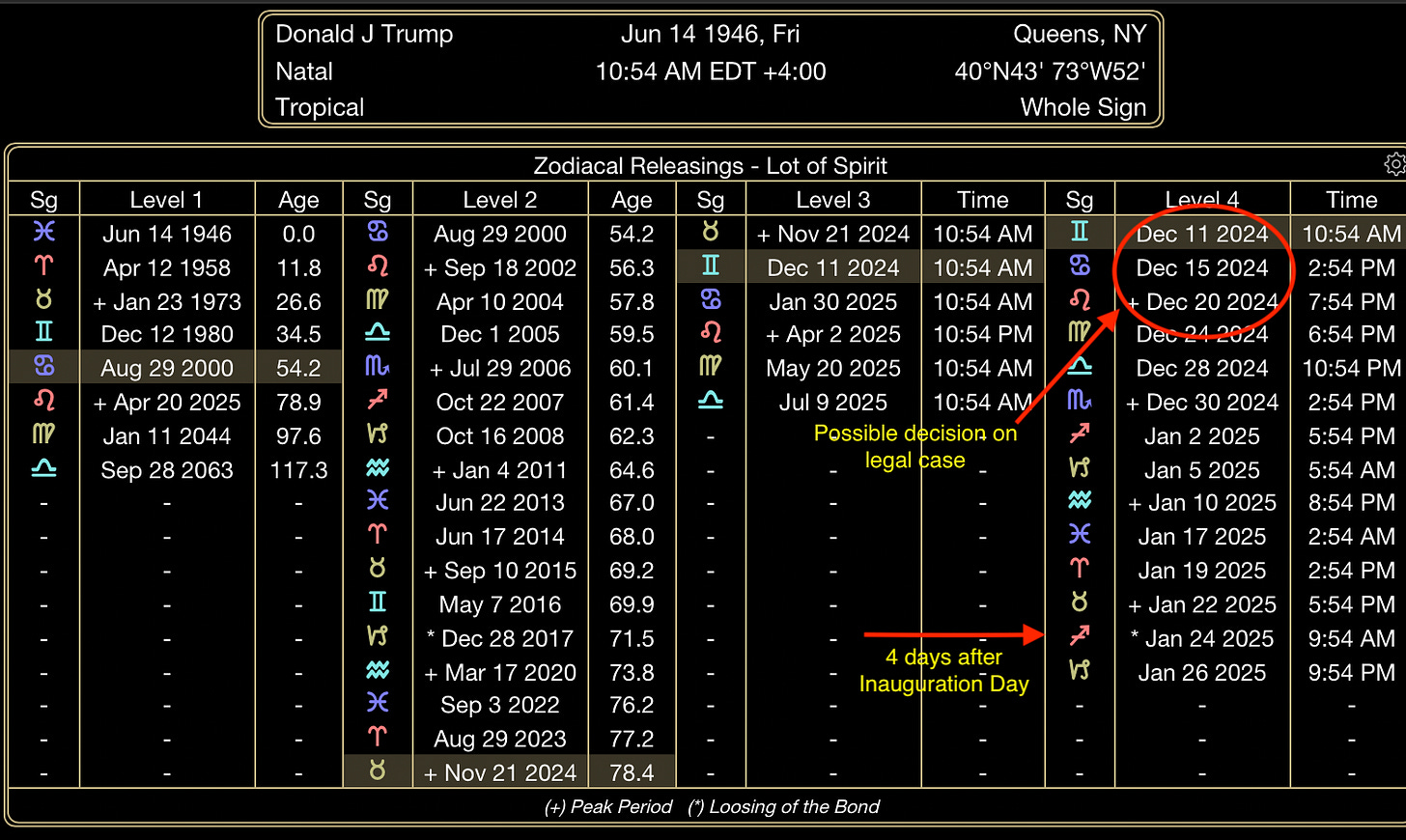Click the Zodiacal Releasings - Lot of Spirit title

[710, 165]
